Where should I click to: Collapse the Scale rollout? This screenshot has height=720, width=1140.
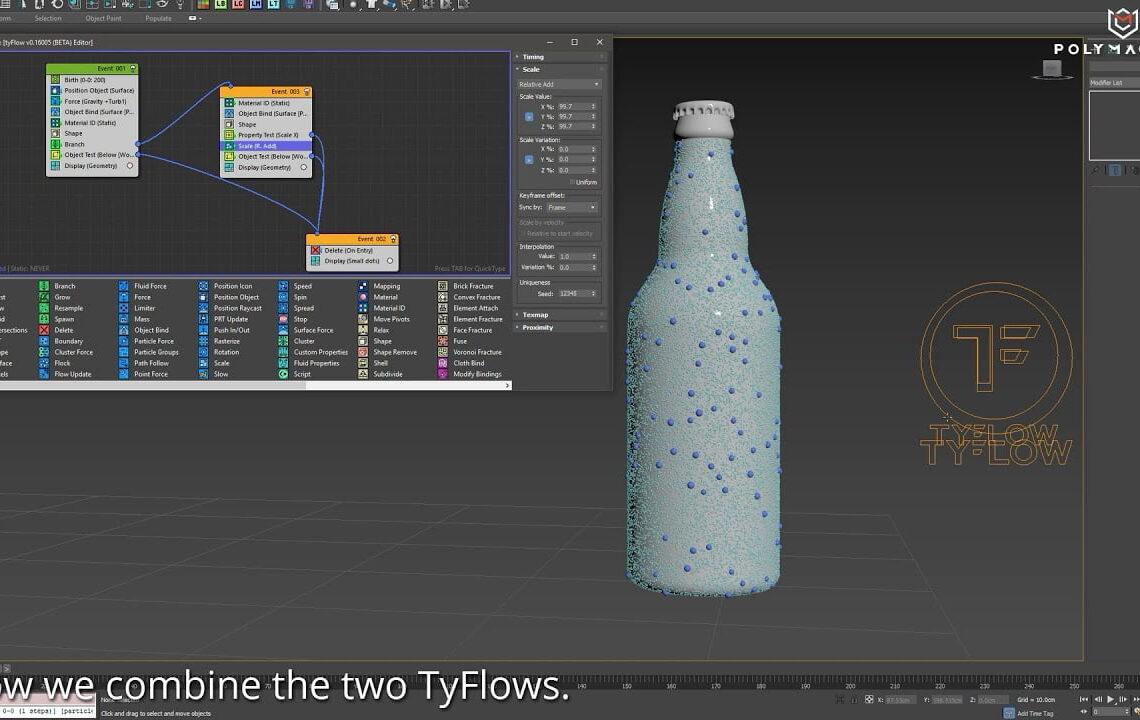[560, 69]
